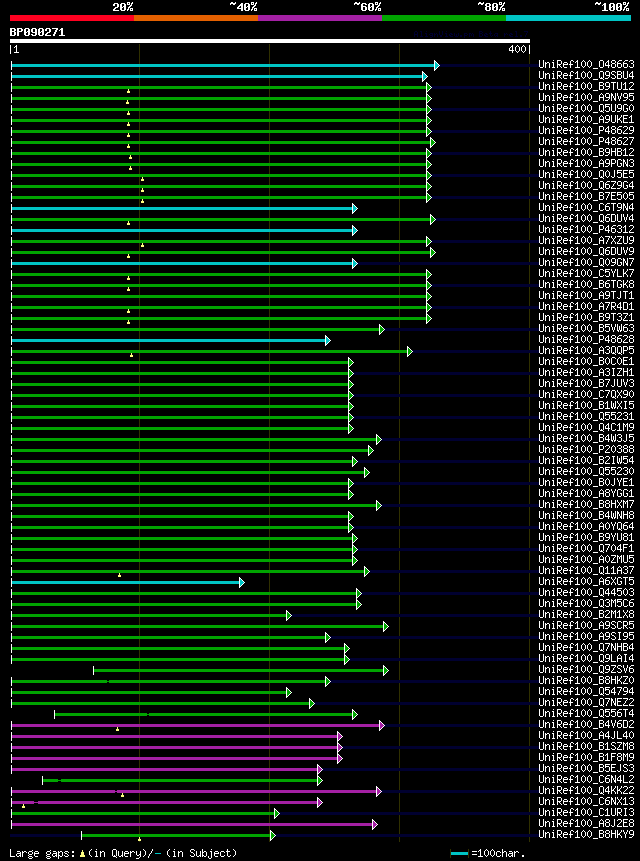Image resolution: width=640 pixels, height=861 pixels.
Task: Select the UniRef100_Q55230 label
Action: 586,471
